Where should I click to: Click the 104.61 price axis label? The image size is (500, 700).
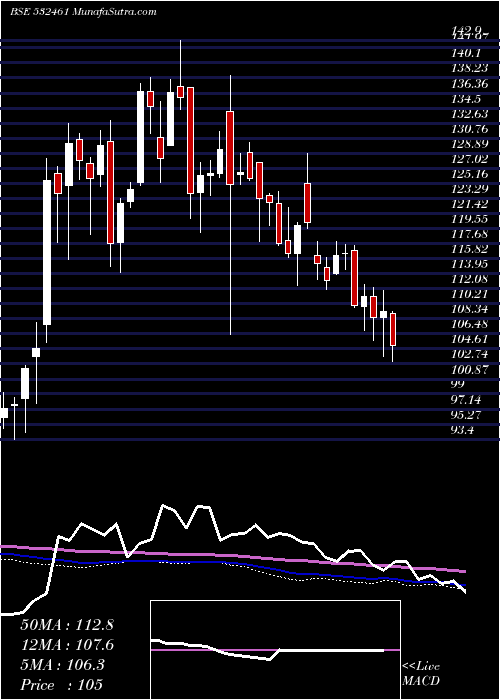tap(468, 339)
